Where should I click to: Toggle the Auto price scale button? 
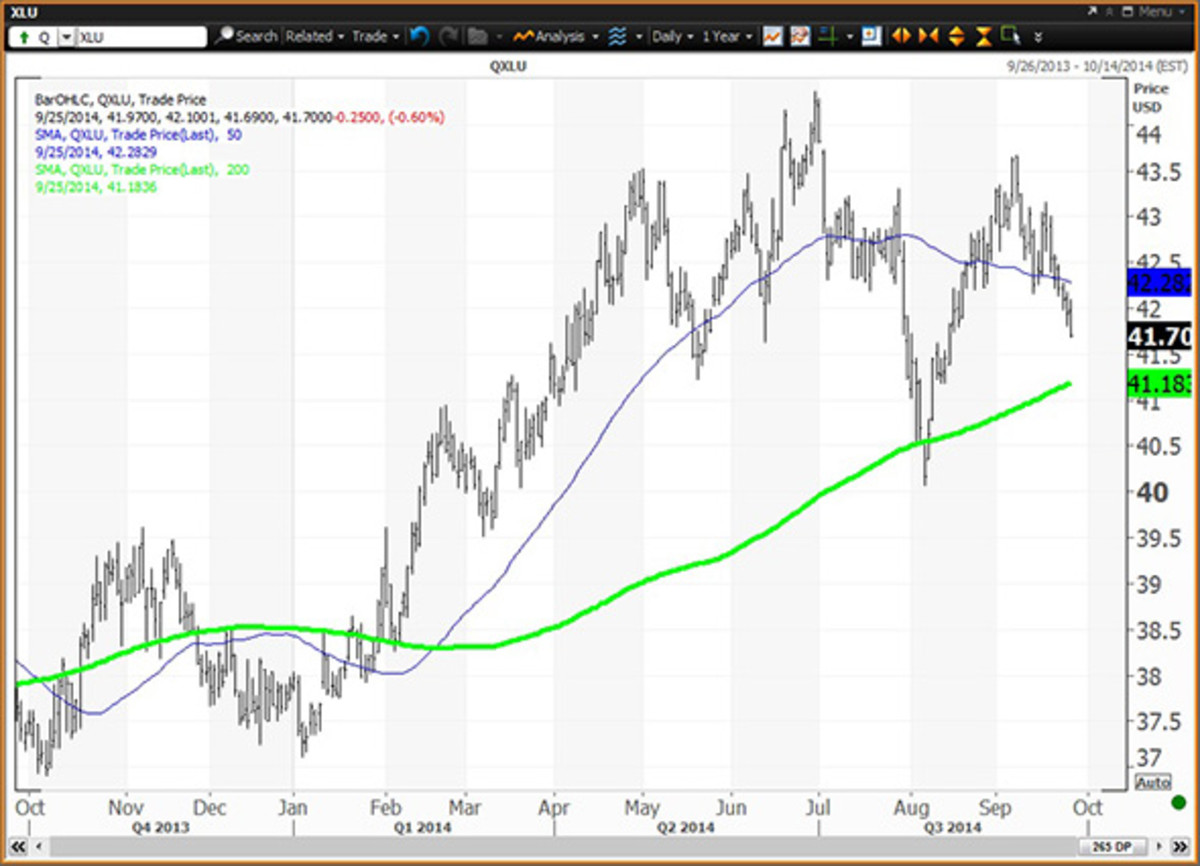click(x=1151, y=782)
